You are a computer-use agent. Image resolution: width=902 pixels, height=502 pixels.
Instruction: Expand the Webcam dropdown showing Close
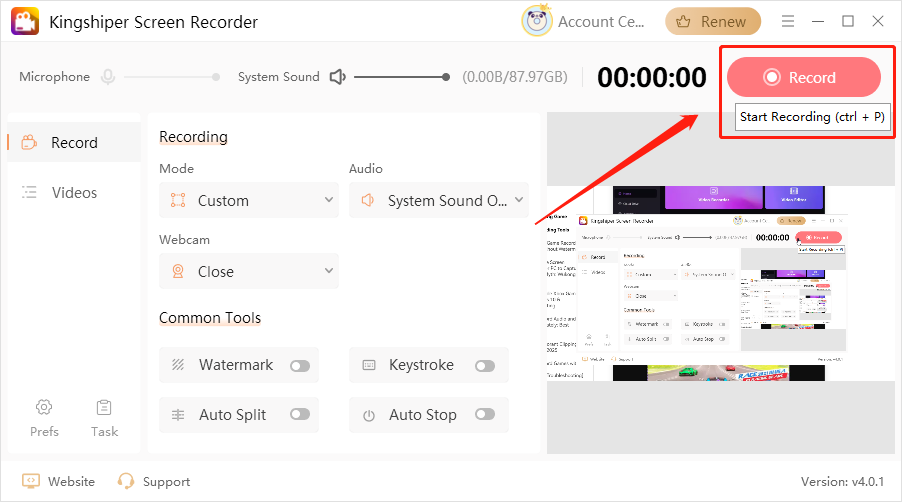(x=249, y=271)
